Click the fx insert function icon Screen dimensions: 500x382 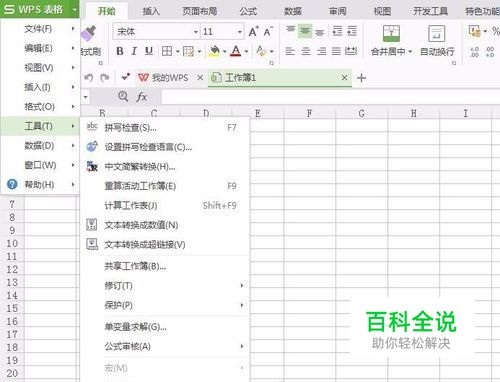pyautogui.click(x=142, y=97)
